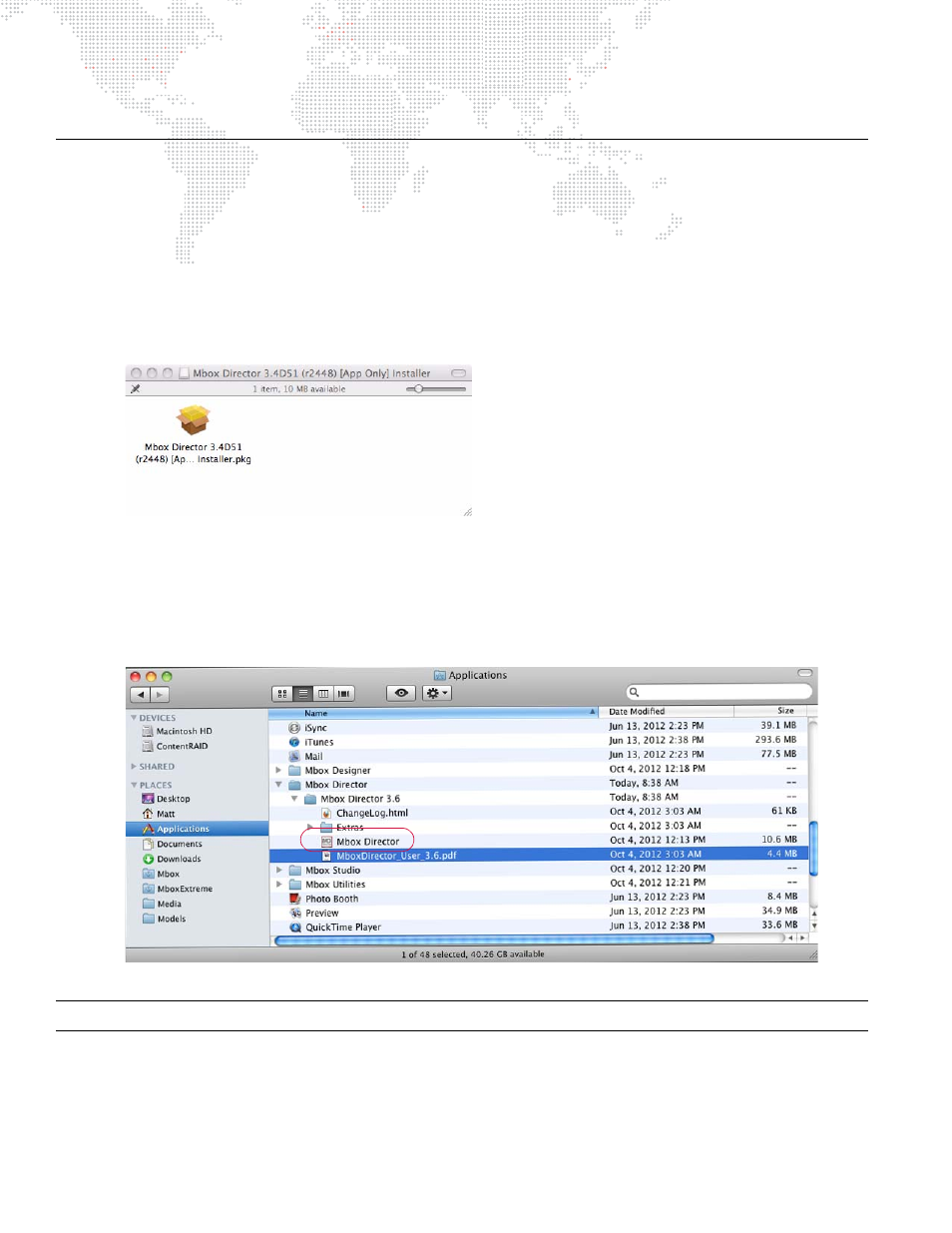
Task: Click the Mbox Director 3.6 folder name
Action: click(360, 799)
